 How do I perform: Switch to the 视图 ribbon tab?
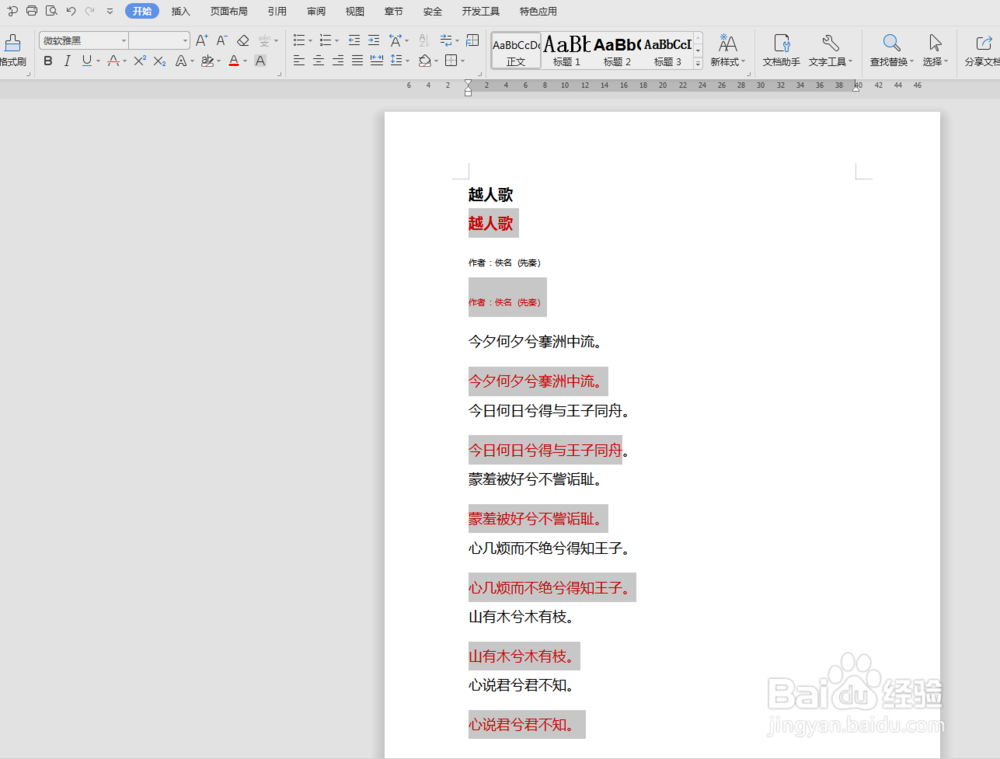[x=355, y=11]
